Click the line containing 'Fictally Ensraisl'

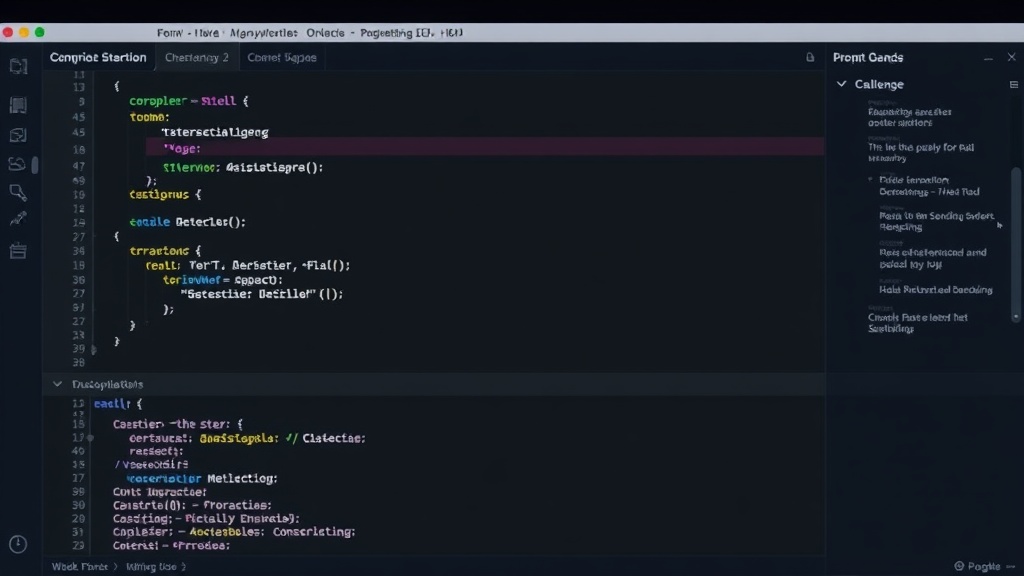tap(206, 519)
